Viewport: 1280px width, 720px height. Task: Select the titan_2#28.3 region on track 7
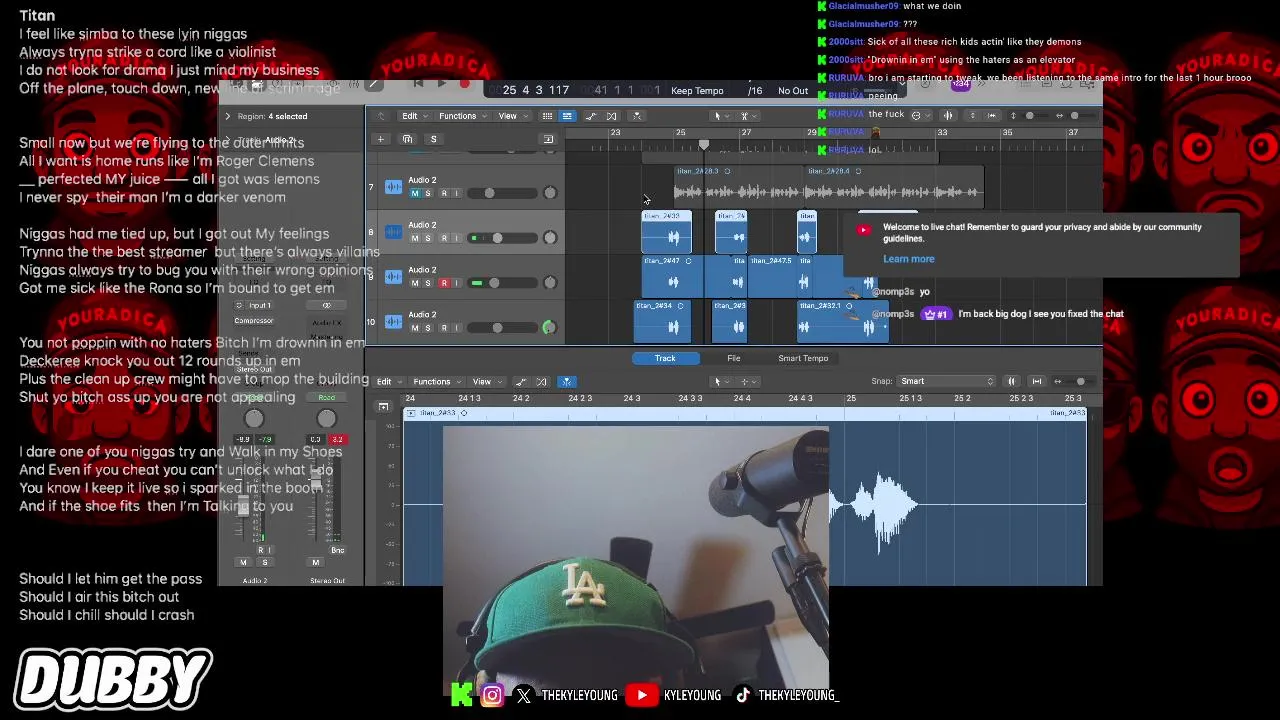(x=738, y=186)
